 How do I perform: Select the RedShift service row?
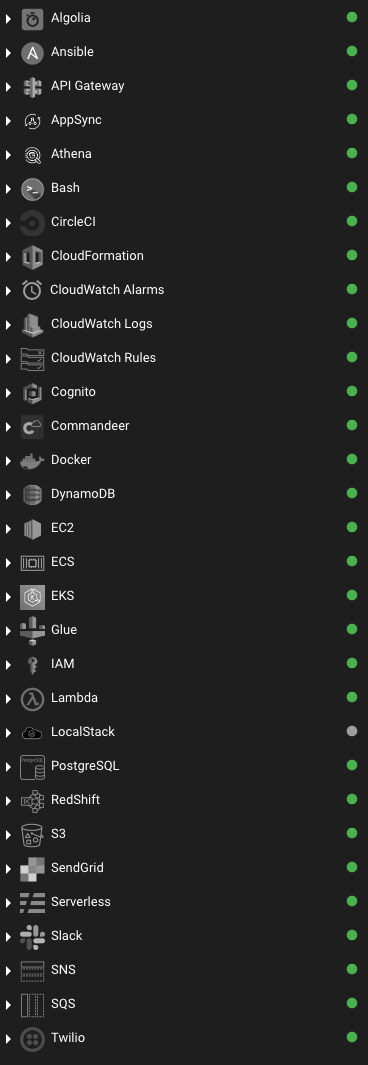184,799
